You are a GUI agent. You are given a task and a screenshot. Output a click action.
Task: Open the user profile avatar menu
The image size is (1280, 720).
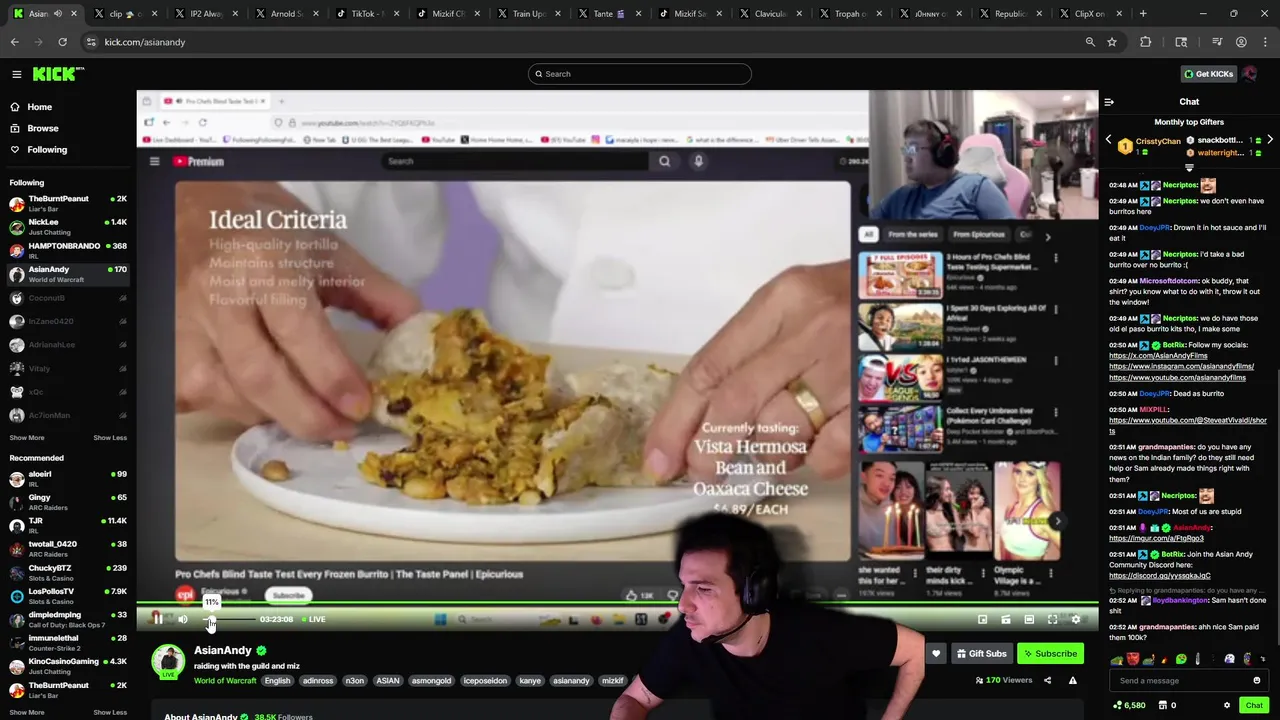[1250, 74]
